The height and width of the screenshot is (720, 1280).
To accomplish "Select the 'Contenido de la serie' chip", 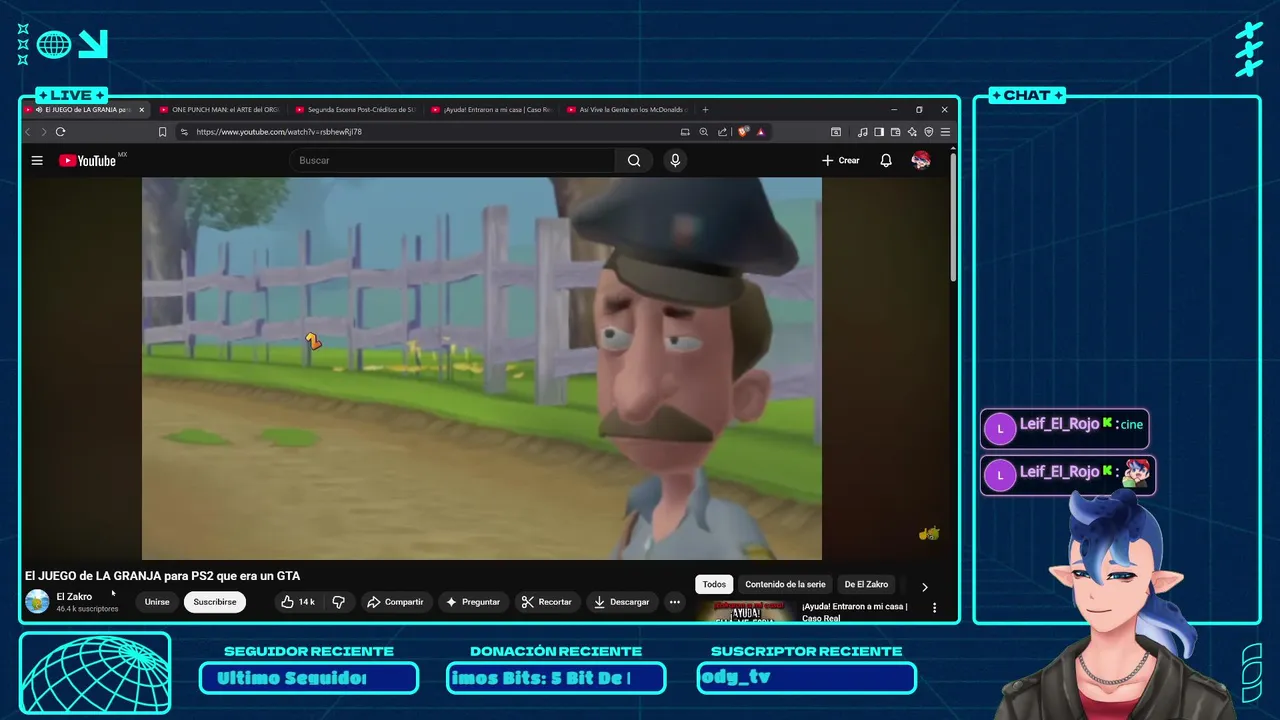I will tap(785, 584).
